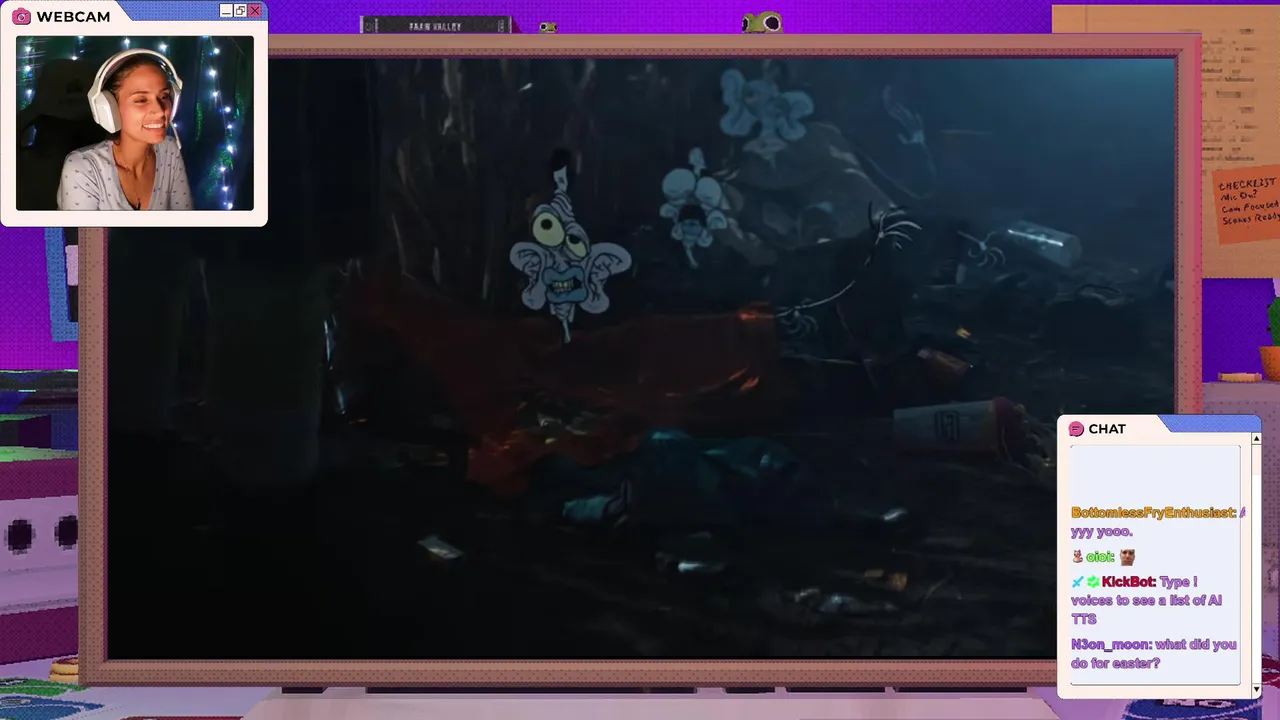
Task: Click the orange CHECKLIST sticky note
Action: [x=1248, y=206]
